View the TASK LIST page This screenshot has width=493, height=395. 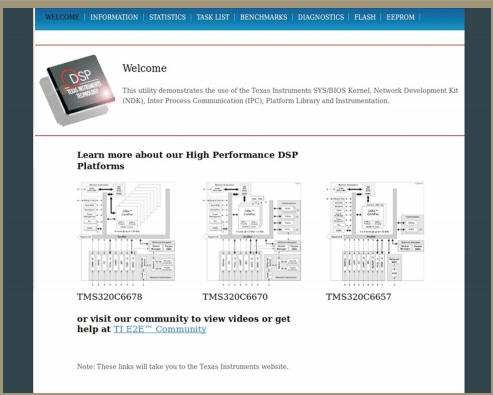[x=213, y=17]
